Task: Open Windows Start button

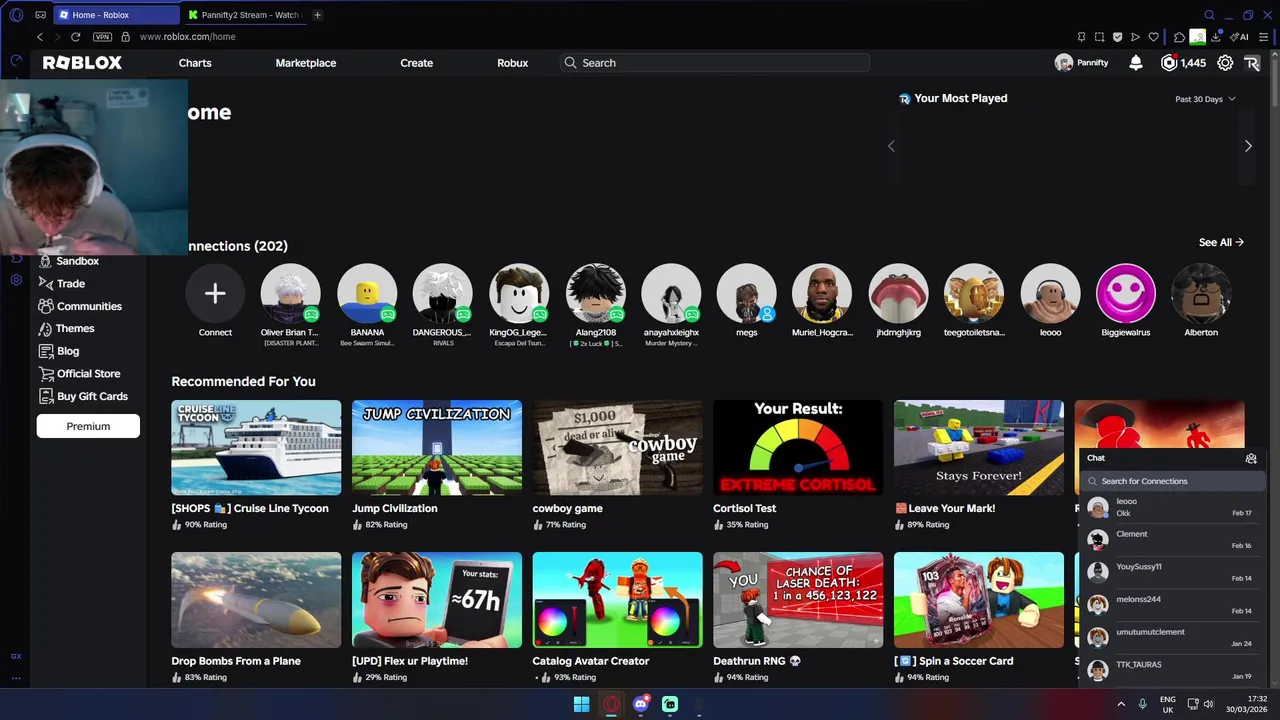Action: tap(581, 704)
